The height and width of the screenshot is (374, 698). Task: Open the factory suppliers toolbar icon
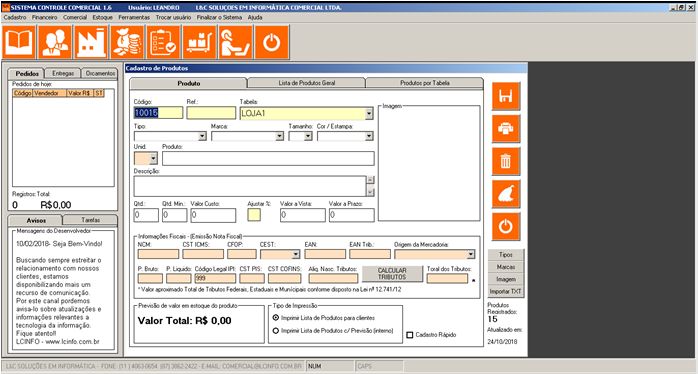tap(91, 42)
